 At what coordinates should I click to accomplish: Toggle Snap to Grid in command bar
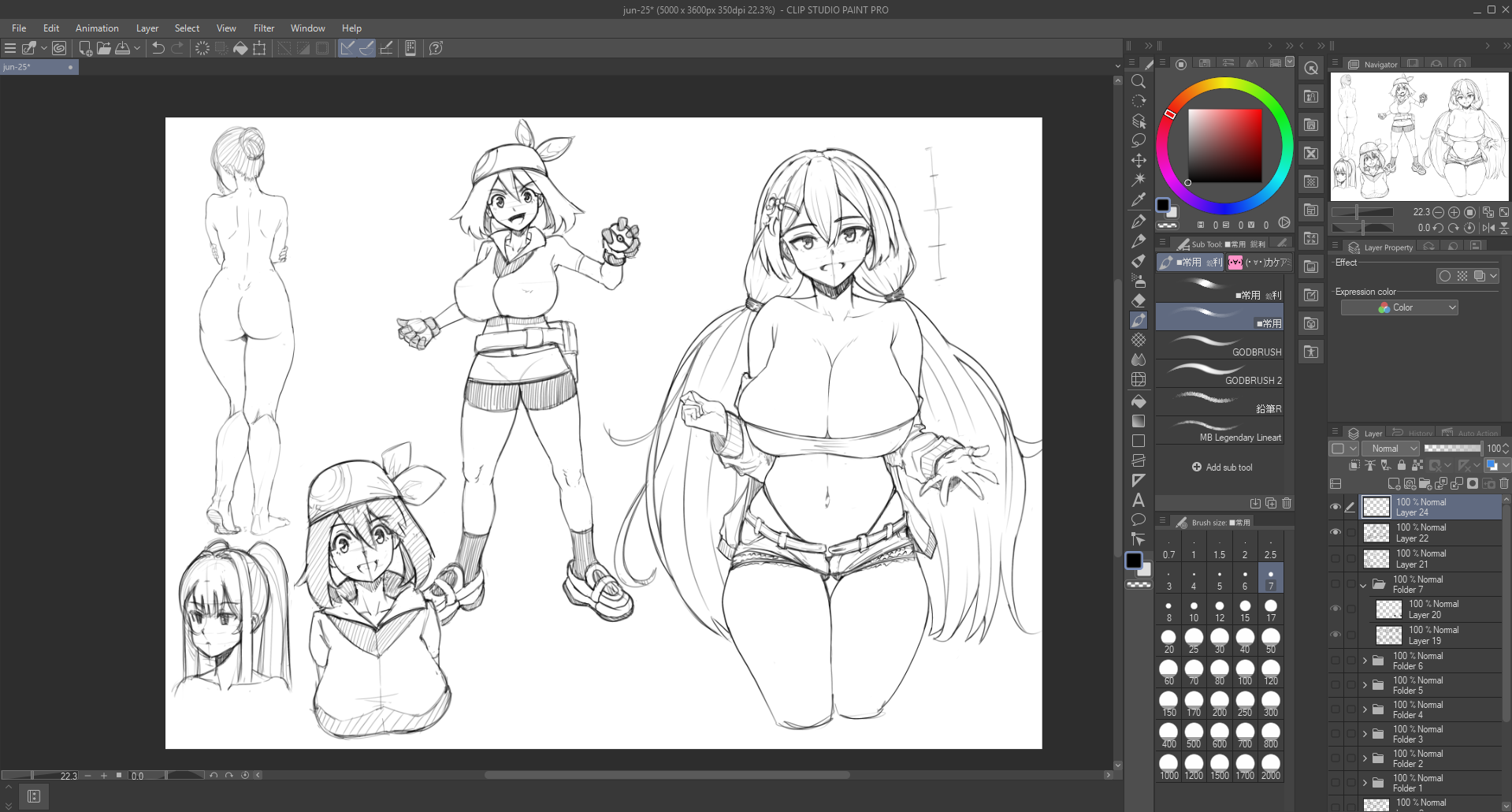[386, 48]
